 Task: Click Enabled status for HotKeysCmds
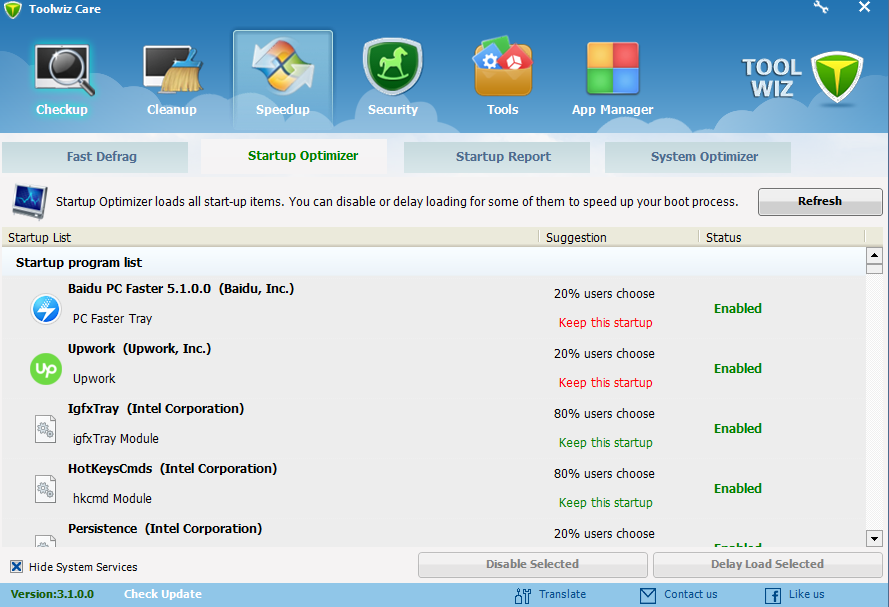(738, 489)
